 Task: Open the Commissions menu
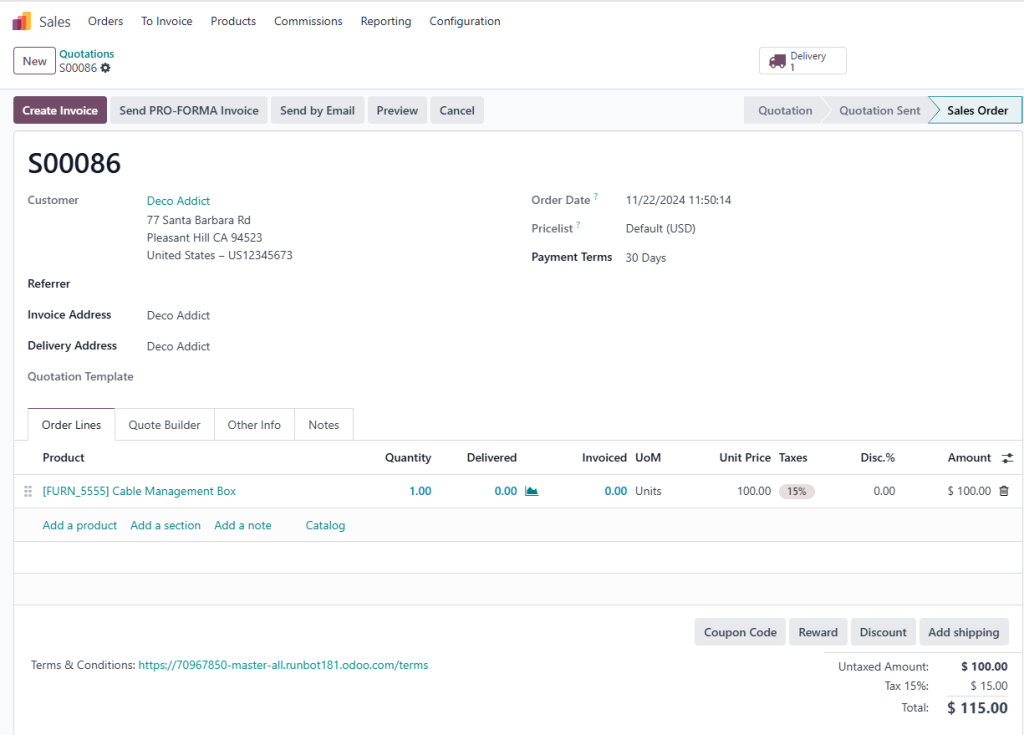point(308,21)
